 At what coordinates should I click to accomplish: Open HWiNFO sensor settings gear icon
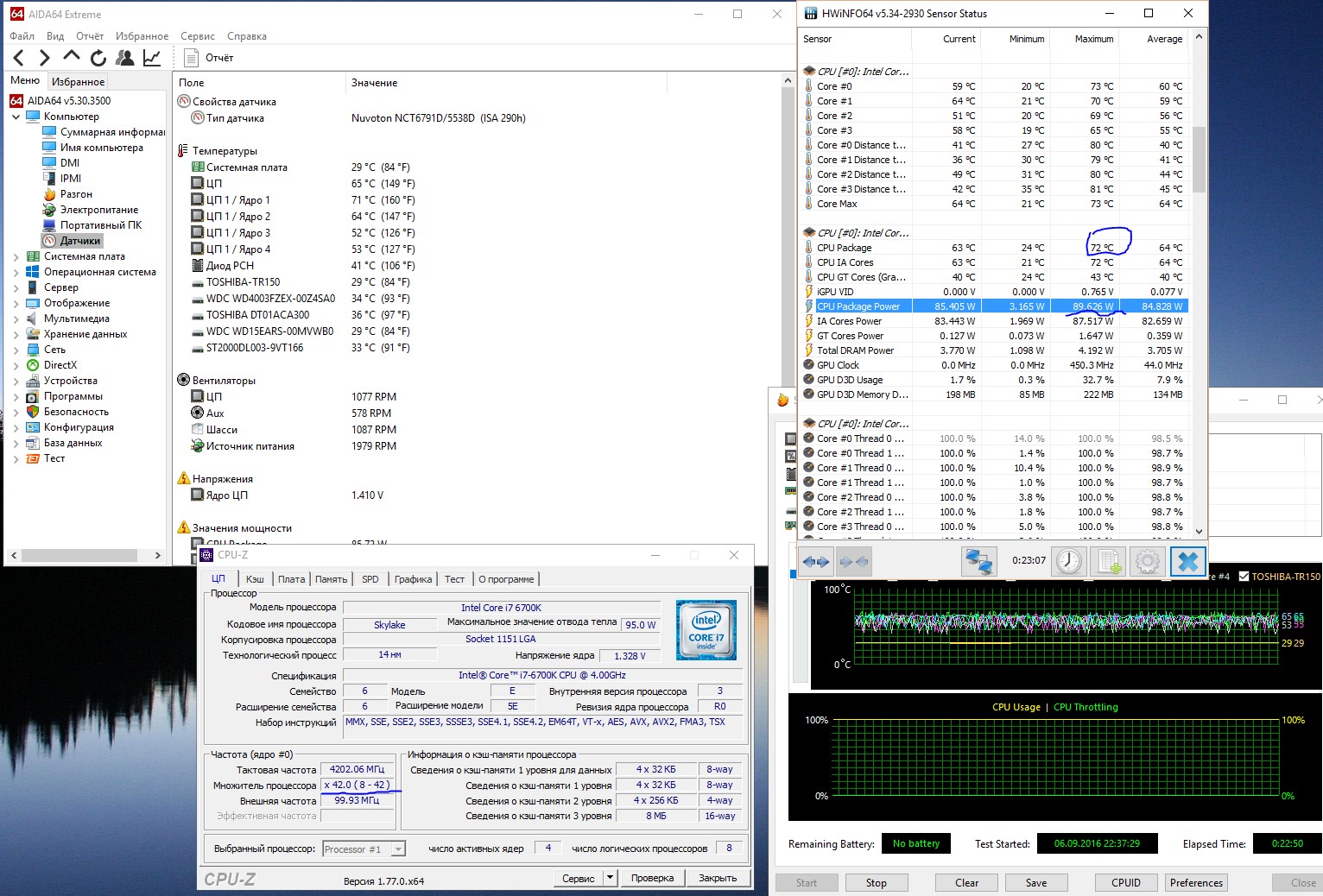pos(1148,561)
